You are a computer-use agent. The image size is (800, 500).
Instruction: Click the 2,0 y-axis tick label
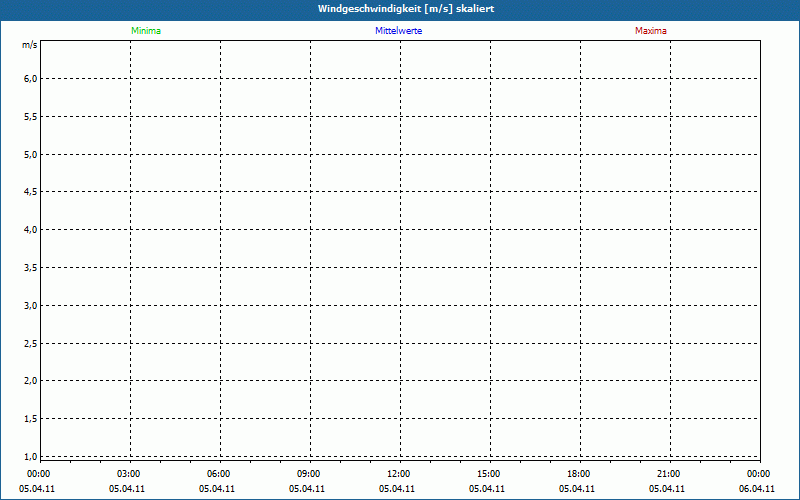pyautogui.click(x=30, y=381)
